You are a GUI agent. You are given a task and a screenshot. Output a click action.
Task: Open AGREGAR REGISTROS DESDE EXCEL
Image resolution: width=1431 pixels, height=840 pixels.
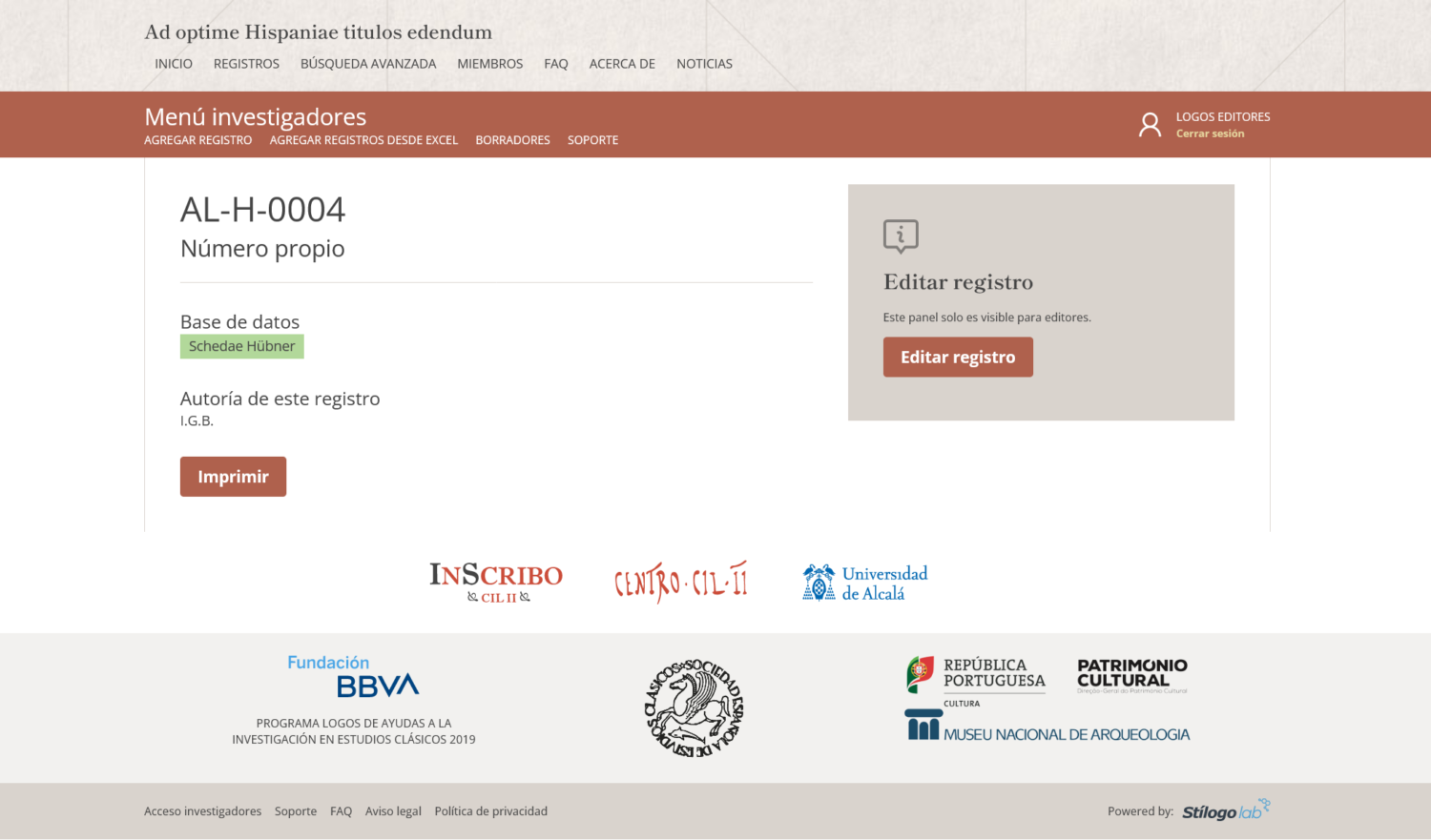point(363,139)
